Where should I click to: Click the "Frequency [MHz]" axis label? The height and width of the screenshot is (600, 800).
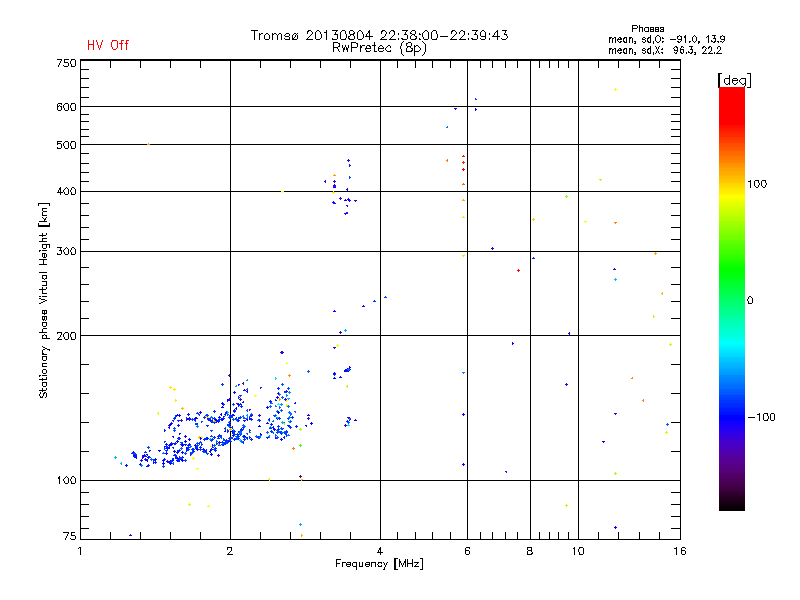click(379, 564)
